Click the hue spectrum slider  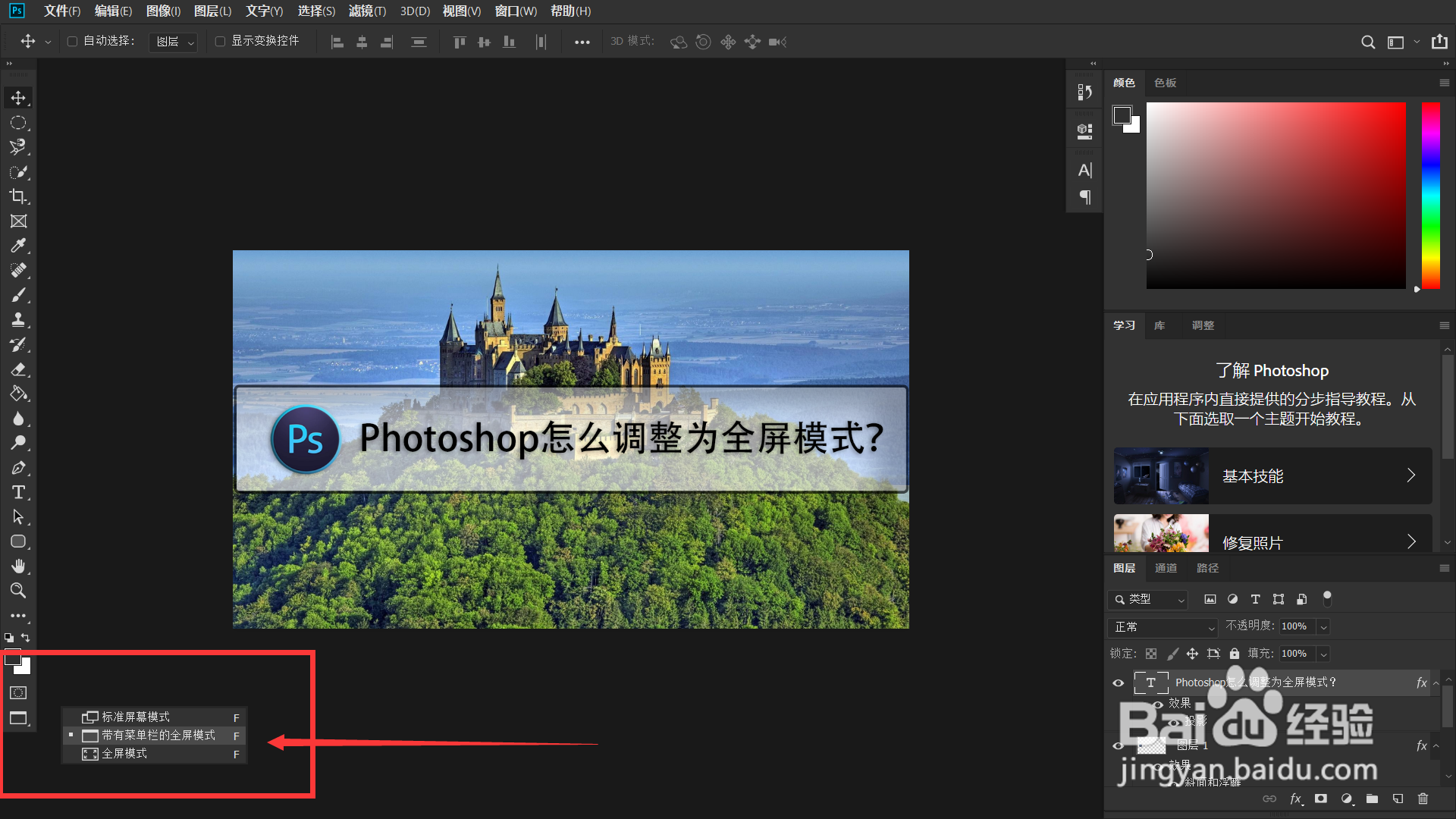(x=1430, y=196)
